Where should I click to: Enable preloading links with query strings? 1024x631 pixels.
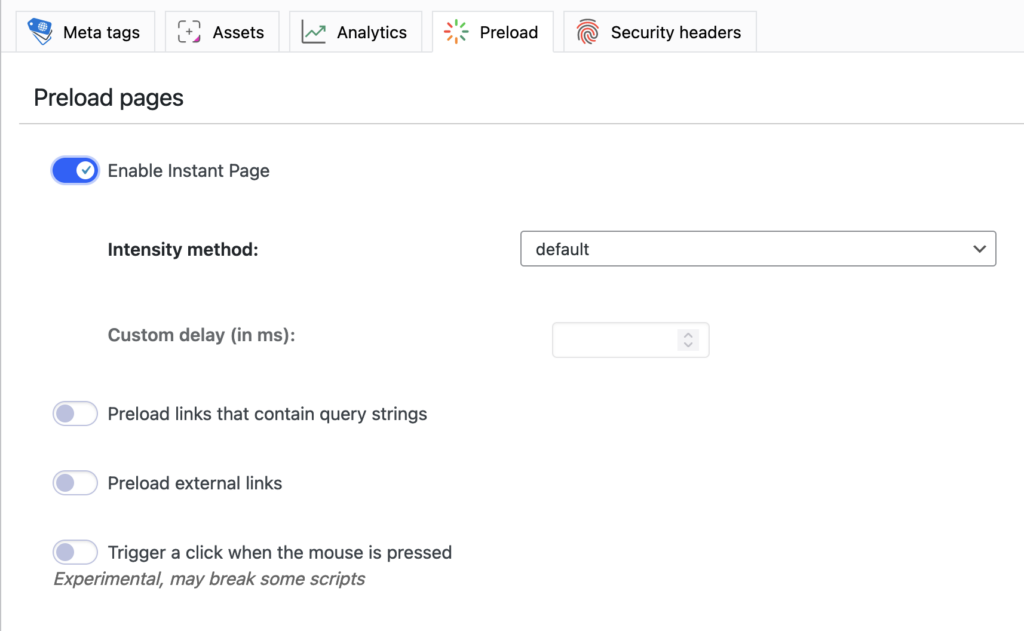click(x=75, y=413)
